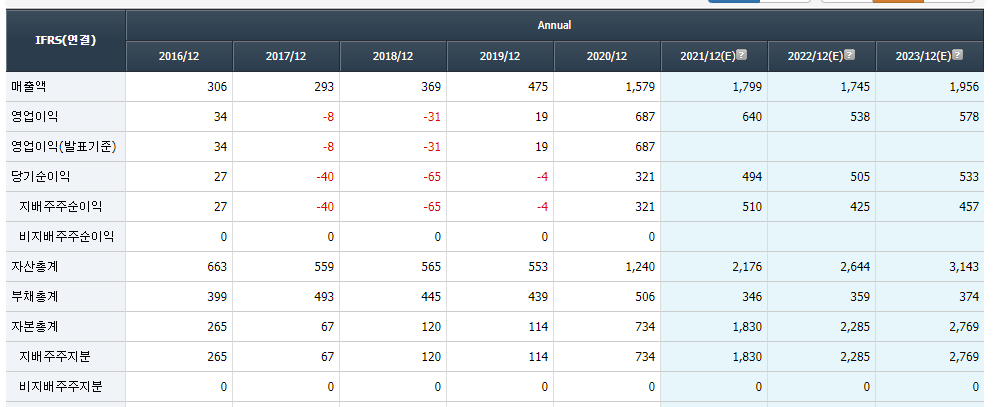Image resolution: width=995 pixels, height=407 pixels.
Task: Click 533 in the 당기순이익 row
Action: (x=969, y=177)
